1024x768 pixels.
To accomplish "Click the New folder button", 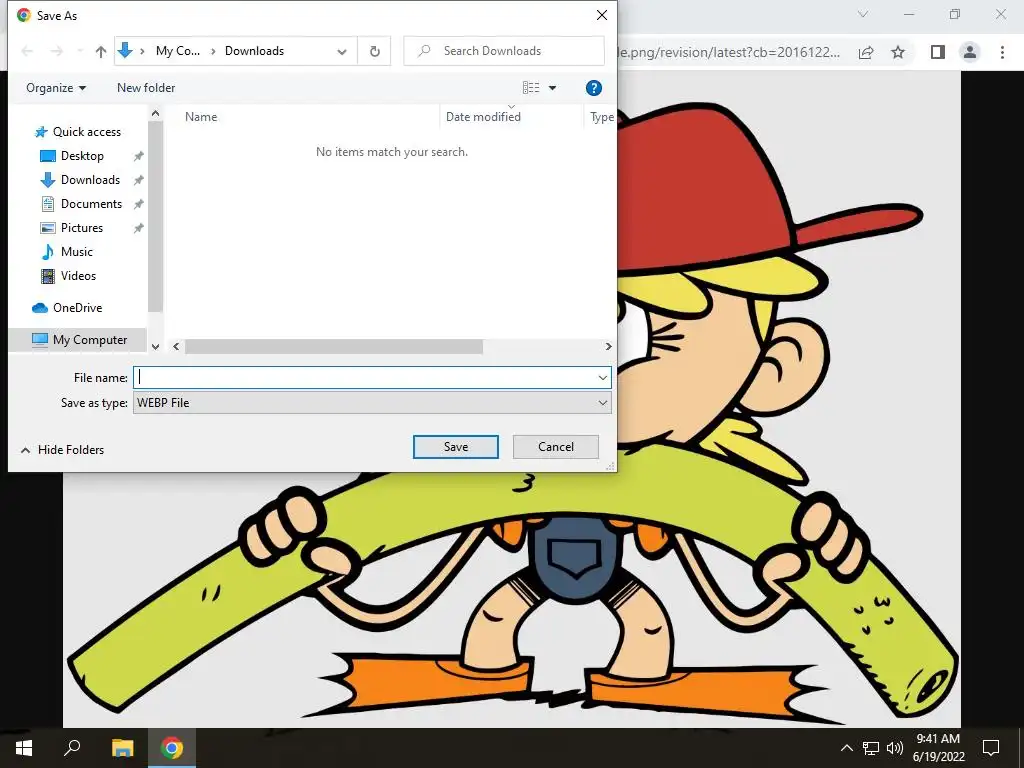I will [x=146, y=88].
